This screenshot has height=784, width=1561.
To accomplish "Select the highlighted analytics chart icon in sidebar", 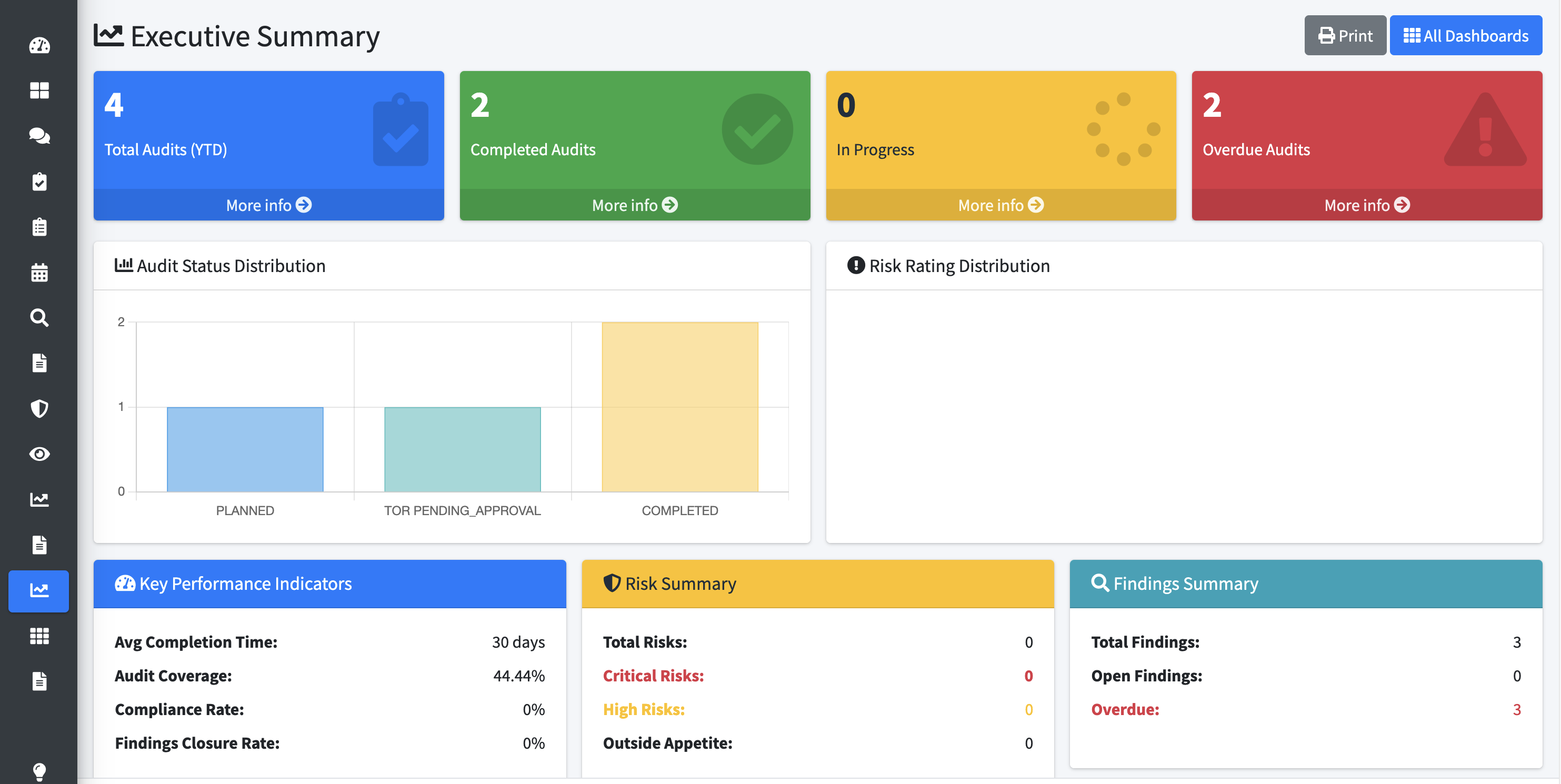I will click(39, 591).
